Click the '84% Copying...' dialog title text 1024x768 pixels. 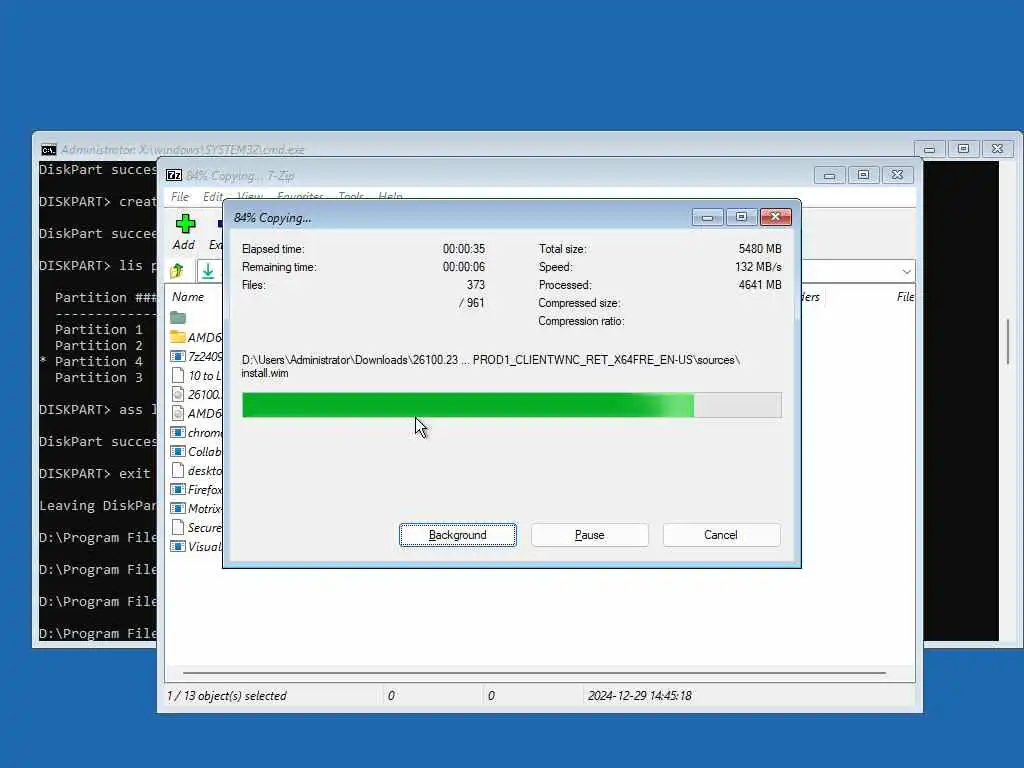click(x=272, y=218)
